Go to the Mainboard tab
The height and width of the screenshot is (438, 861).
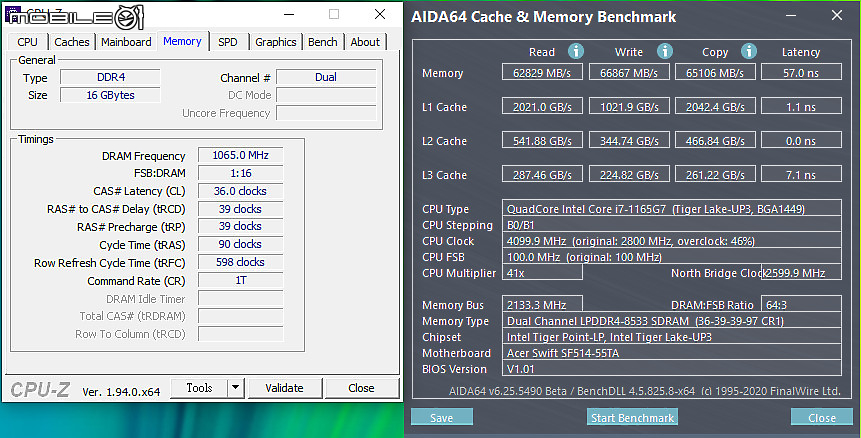(126, 42)
